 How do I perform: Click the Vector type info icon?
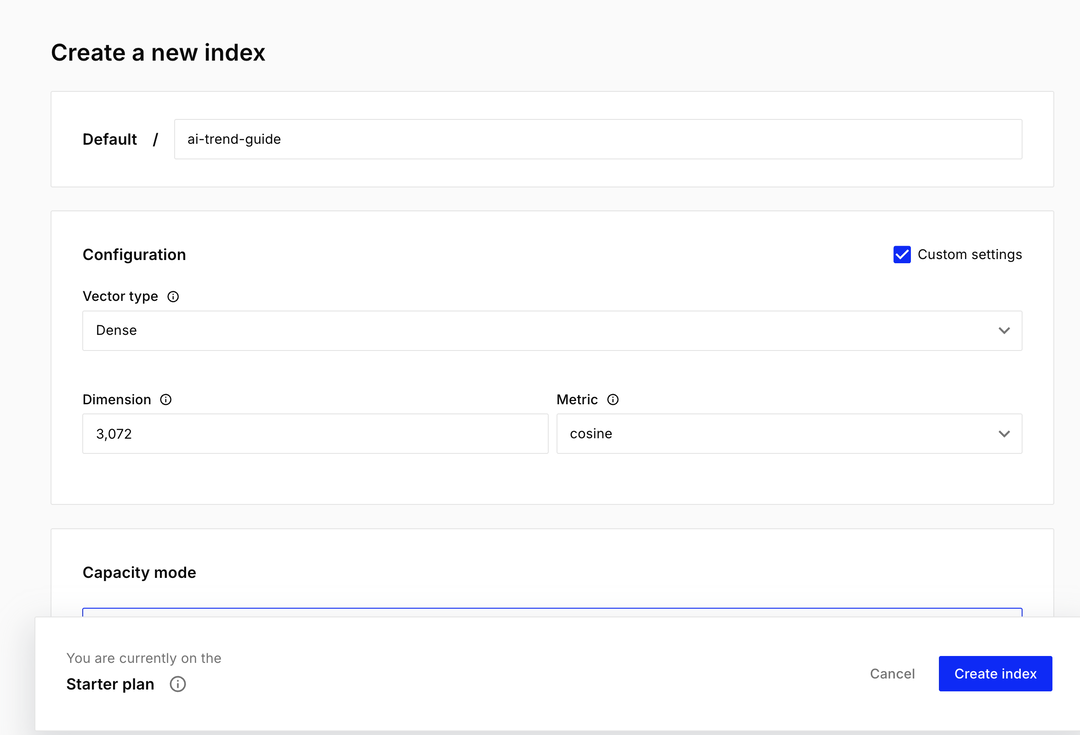tap(173, 297)
